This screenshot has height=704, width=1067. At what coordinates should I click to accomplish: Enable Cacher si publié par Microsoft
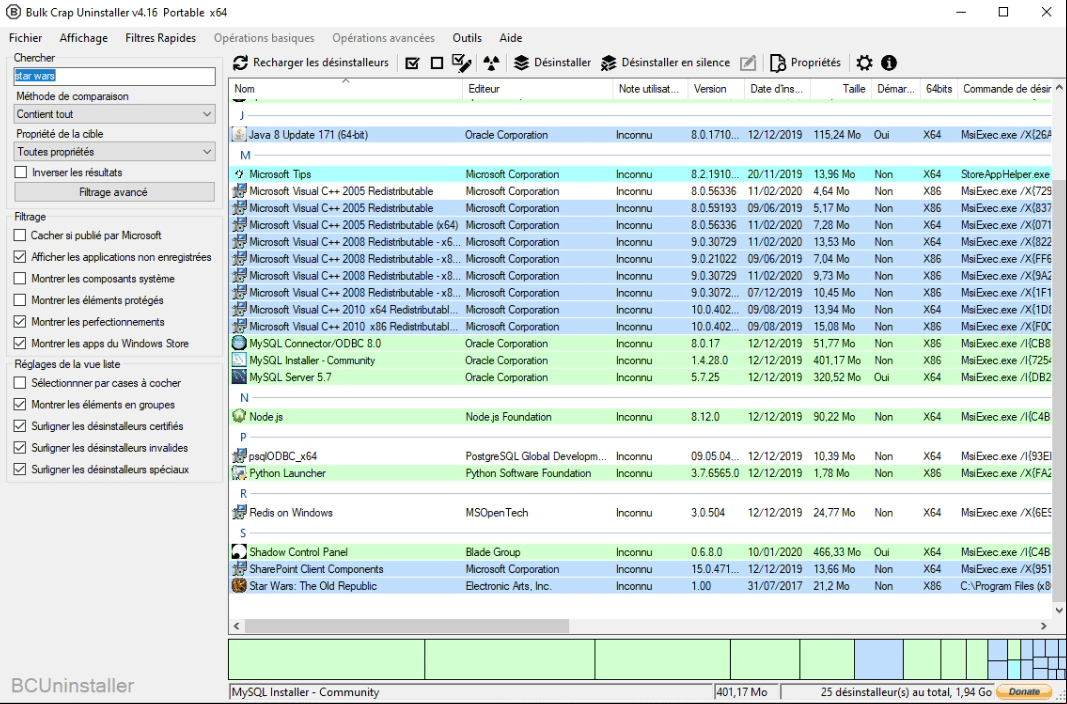[20, 235]
